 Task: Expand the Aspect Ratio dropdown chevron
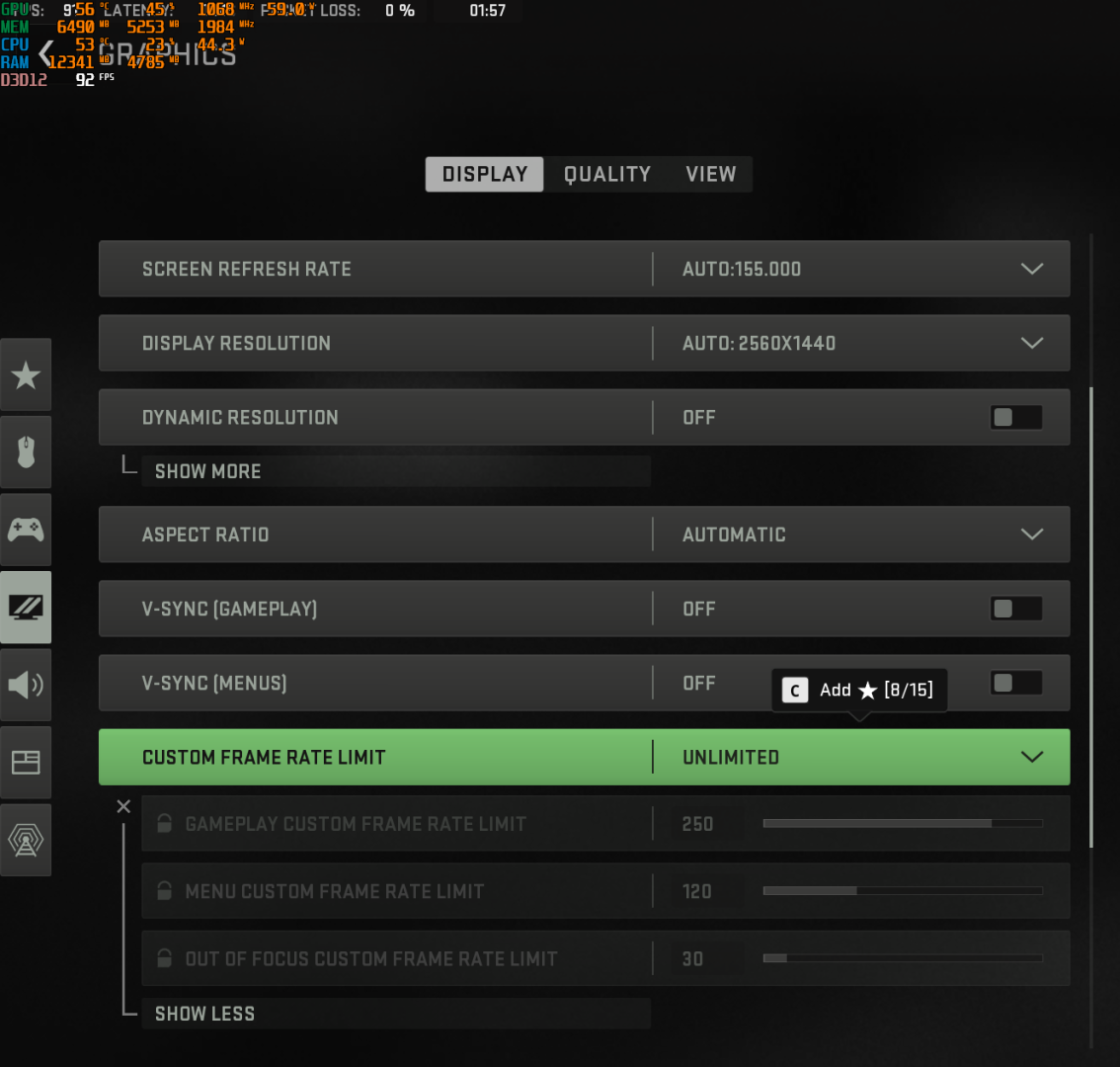click(x=1032, y=534)
